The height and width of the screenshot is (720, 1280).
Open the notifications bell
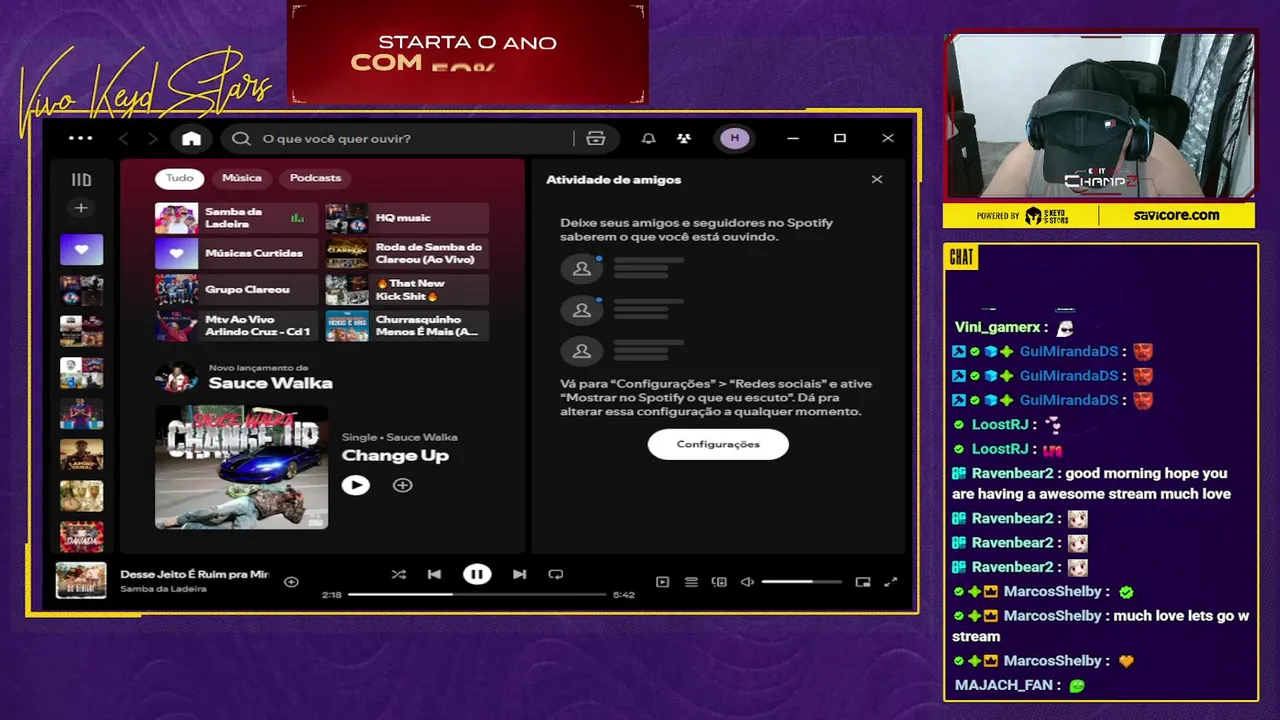coord(648,139)
